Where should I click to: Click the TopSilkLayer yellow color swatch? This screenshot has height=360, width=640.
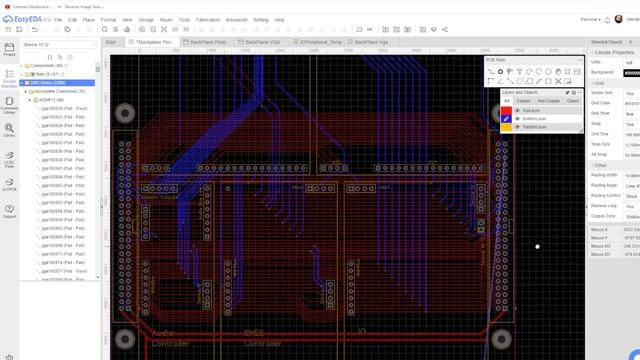(506, 127)
